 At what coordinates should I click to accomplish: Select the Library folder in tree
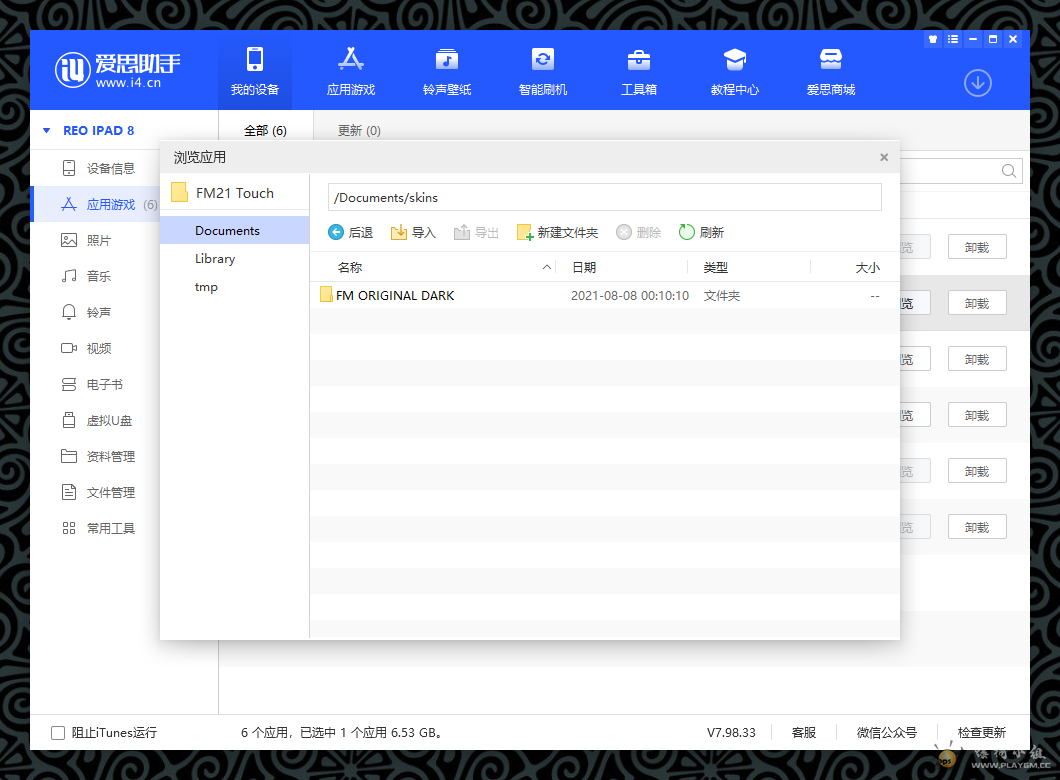click(215, 259)
